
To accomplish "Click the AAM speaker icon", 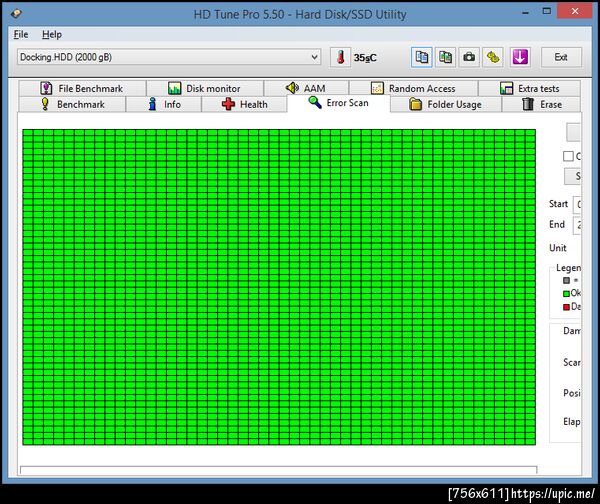I will [292, 88].
